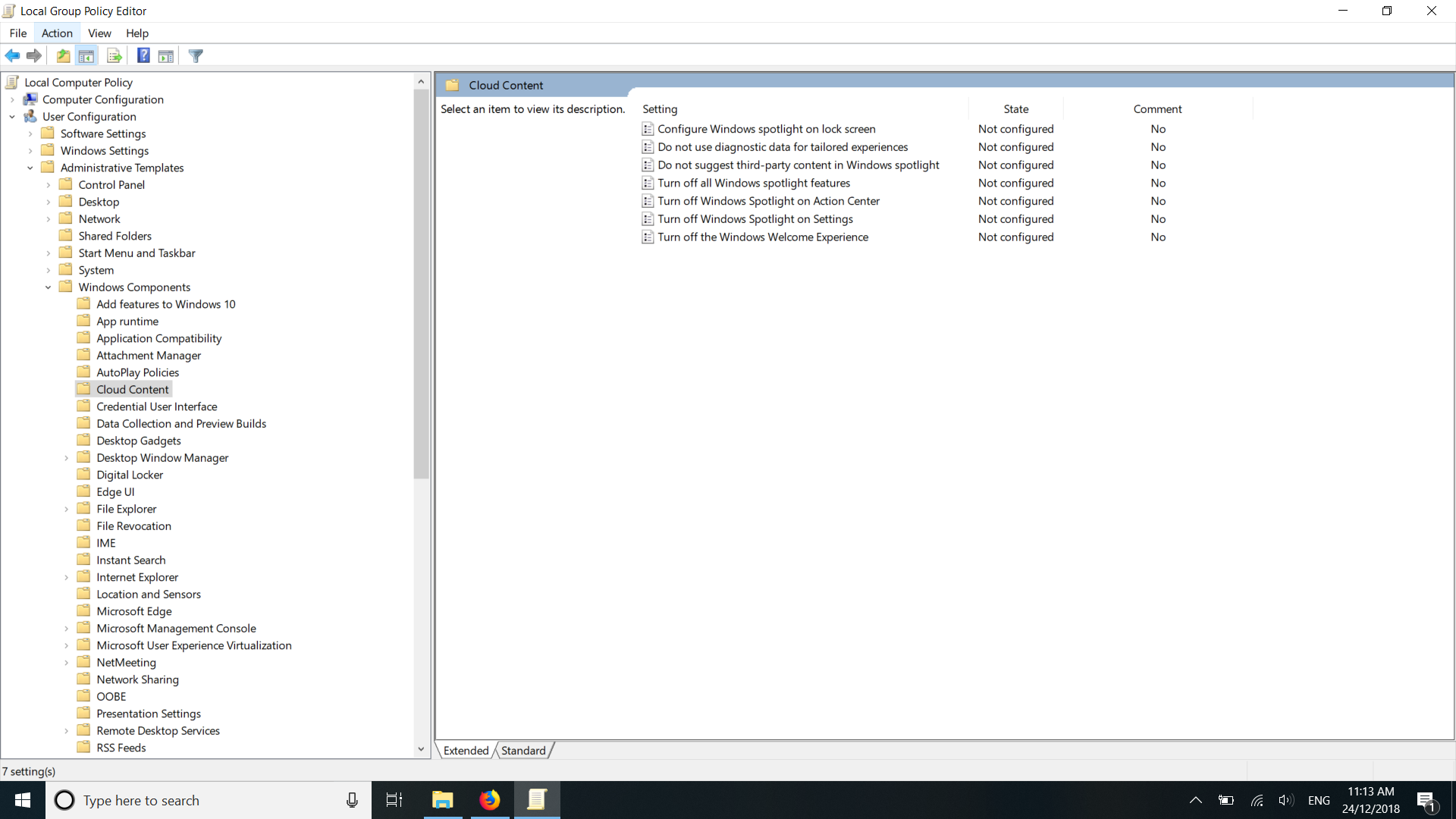
Task: Open the File menu
Action: [x=17, y=33]
